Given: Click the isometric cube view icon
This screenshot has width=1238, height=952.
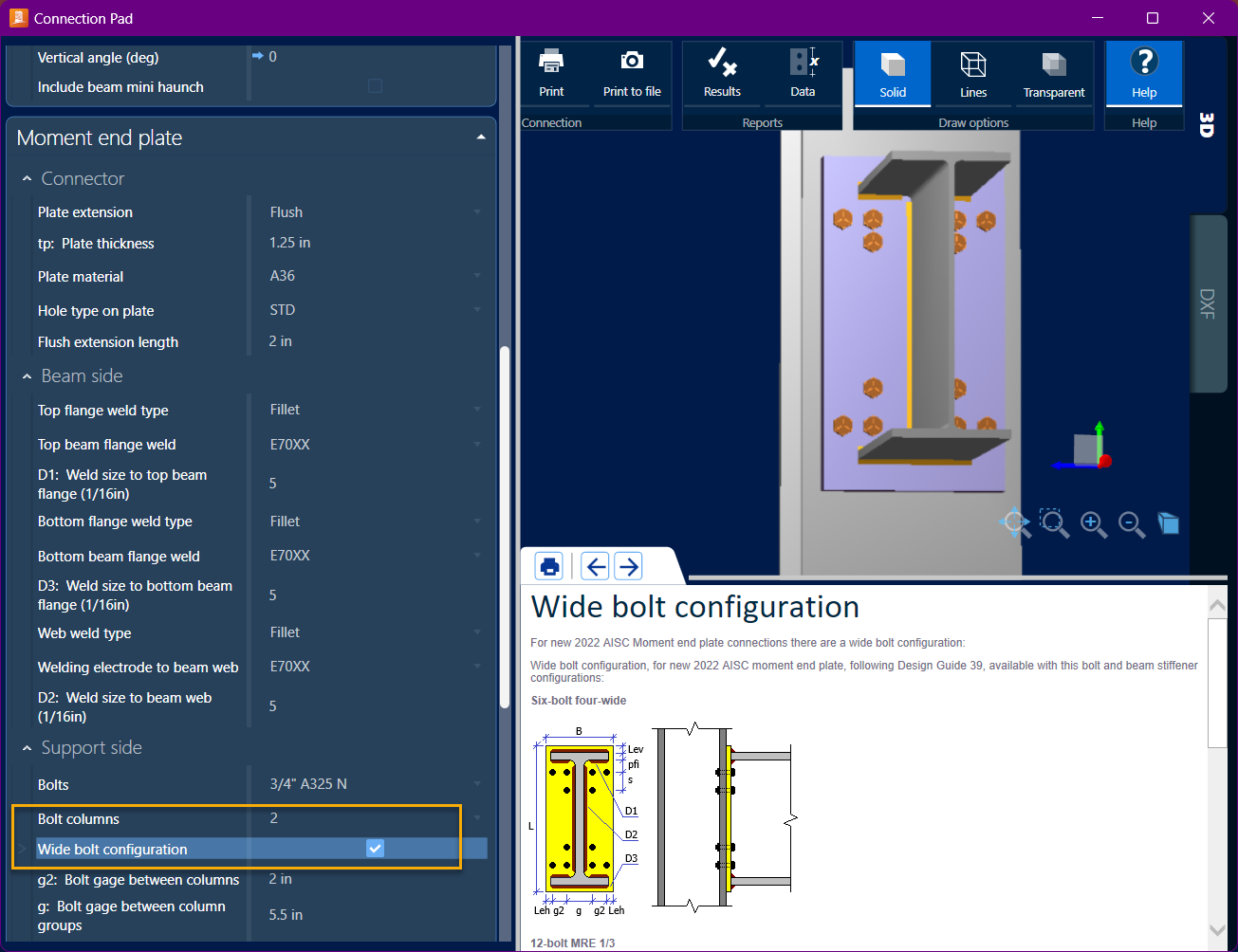Looking at the screenshot, I should 1168,522.
